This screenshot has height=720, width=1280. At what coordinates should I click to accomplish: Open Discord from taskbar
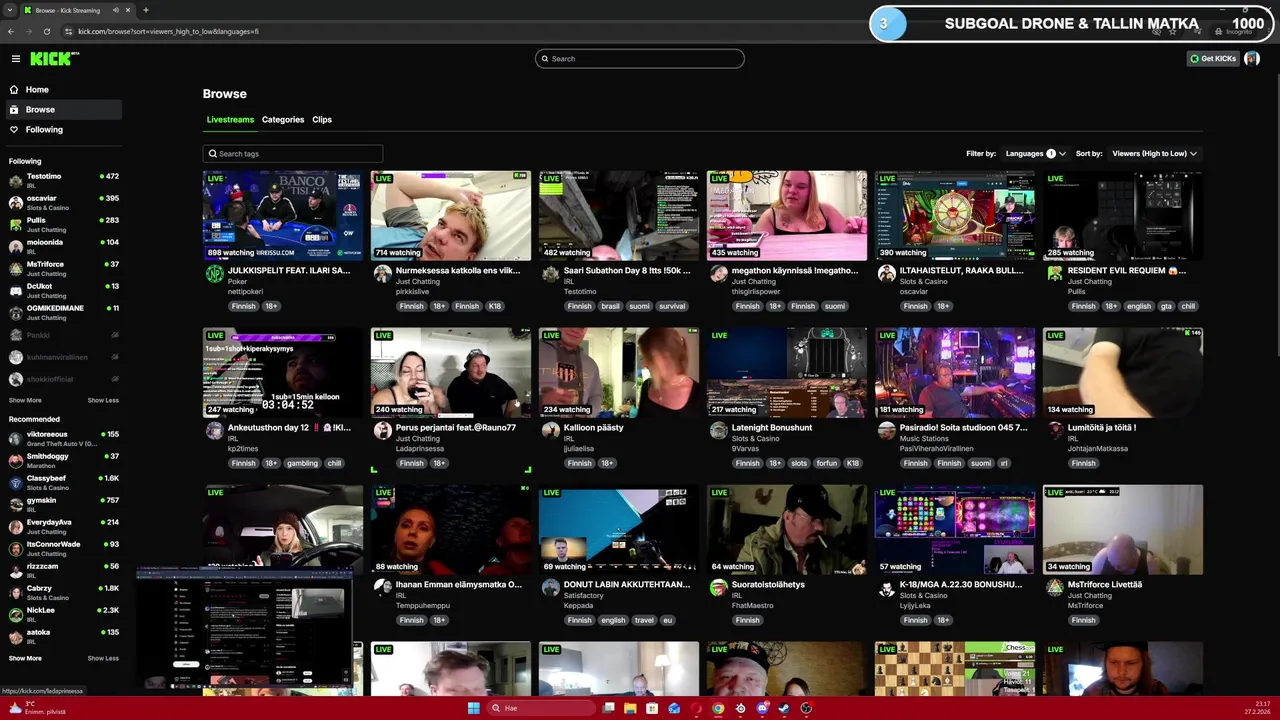[x=762, y=708]
